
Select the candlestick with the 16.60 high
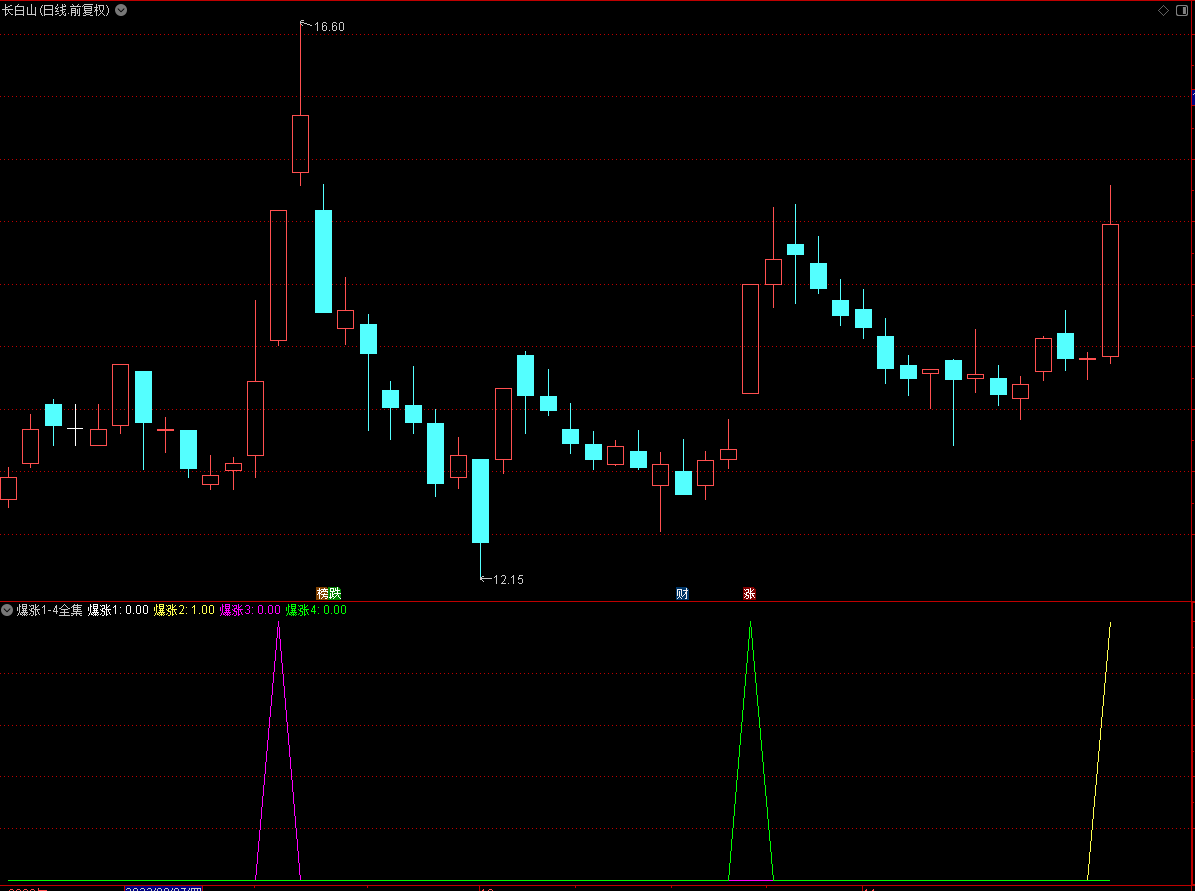click(x=300, y=144)
